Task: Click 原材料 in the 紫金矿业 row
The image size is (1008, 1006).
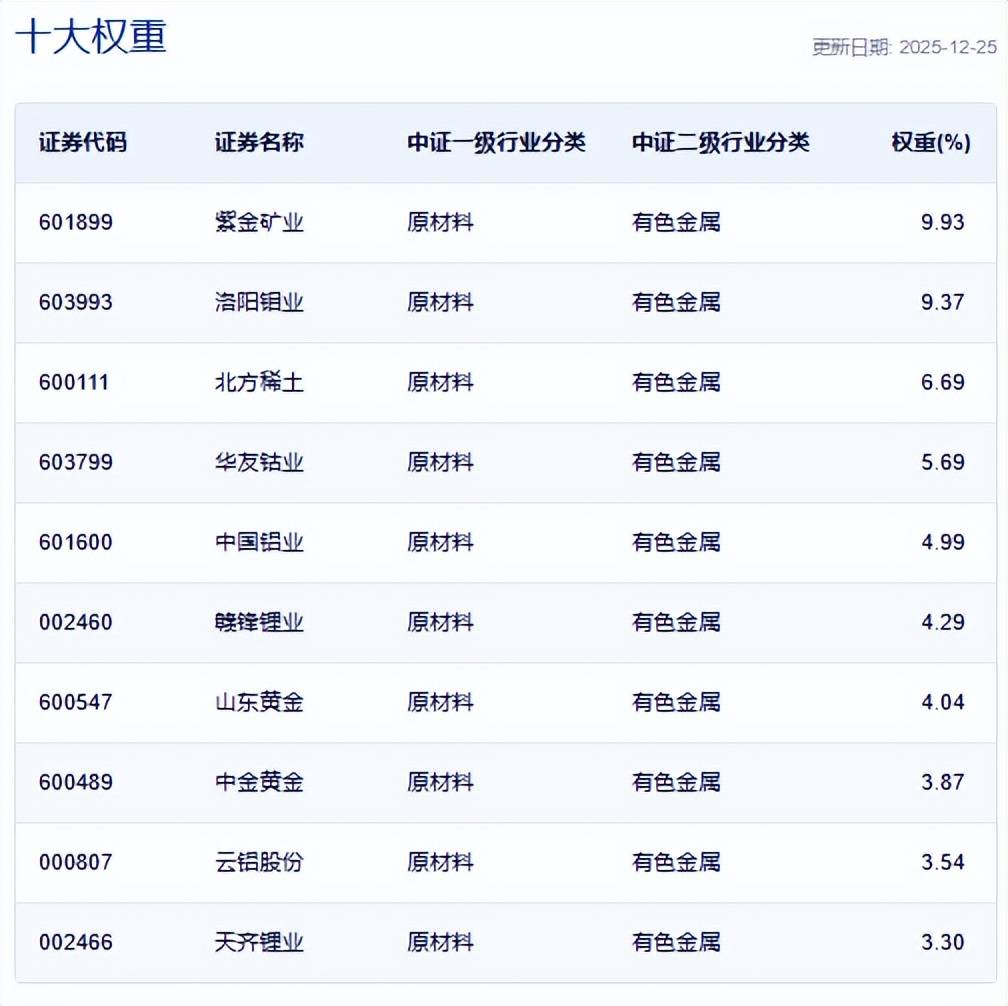Action: [440, 222]
